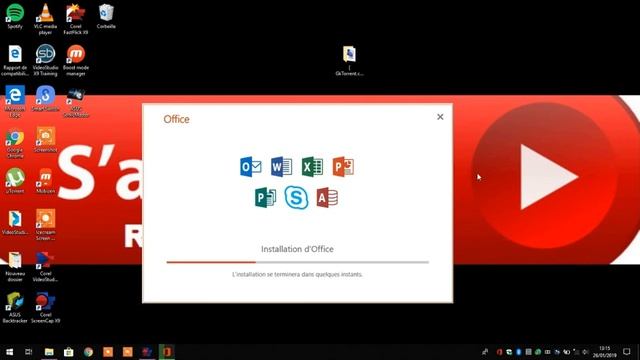The width and height of the screenshot is (640, 360).
Task: Close the Office installation dialog
Action: [x=440, y=117]
